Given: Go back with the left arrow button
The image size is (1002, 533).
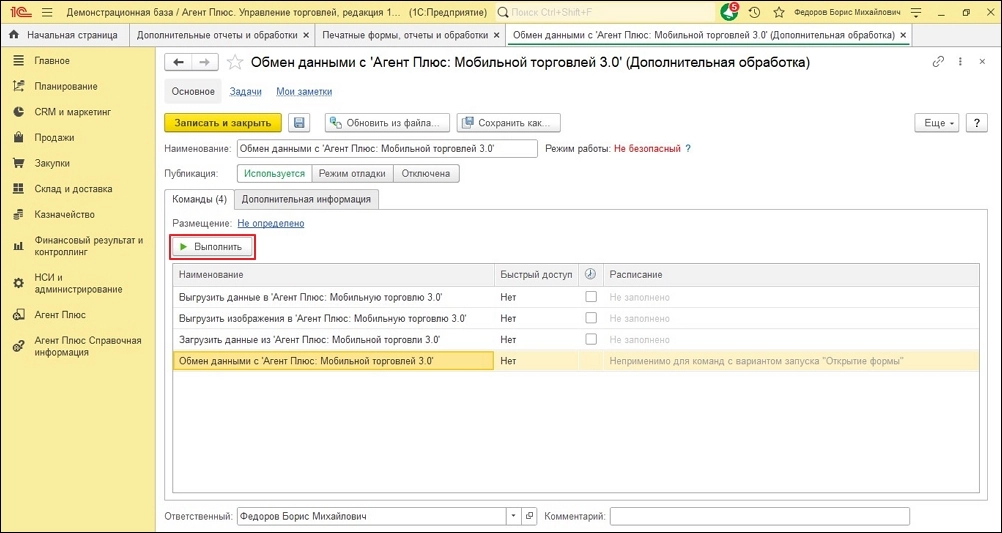Looking at the screenshot, I should point(179,62).
